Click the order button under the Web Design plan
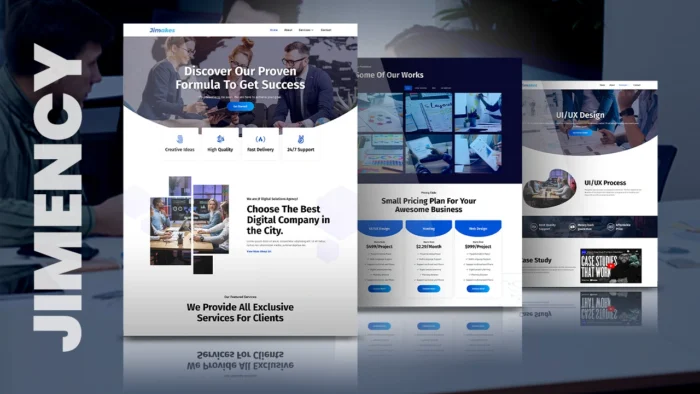Viewport: 700px width, 394px height. [x=478, y=289]
